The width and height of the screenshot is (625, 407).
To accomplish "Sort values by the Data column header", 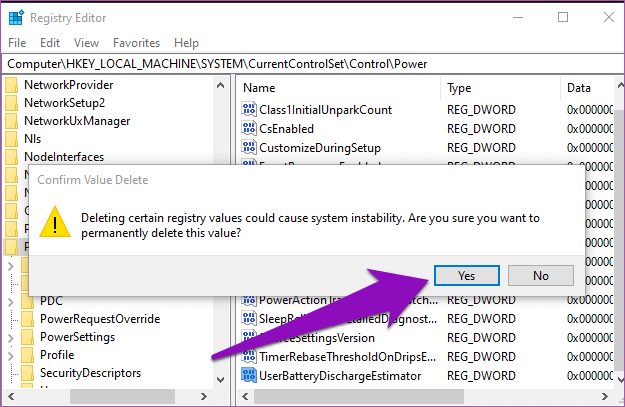I will 579,88.
